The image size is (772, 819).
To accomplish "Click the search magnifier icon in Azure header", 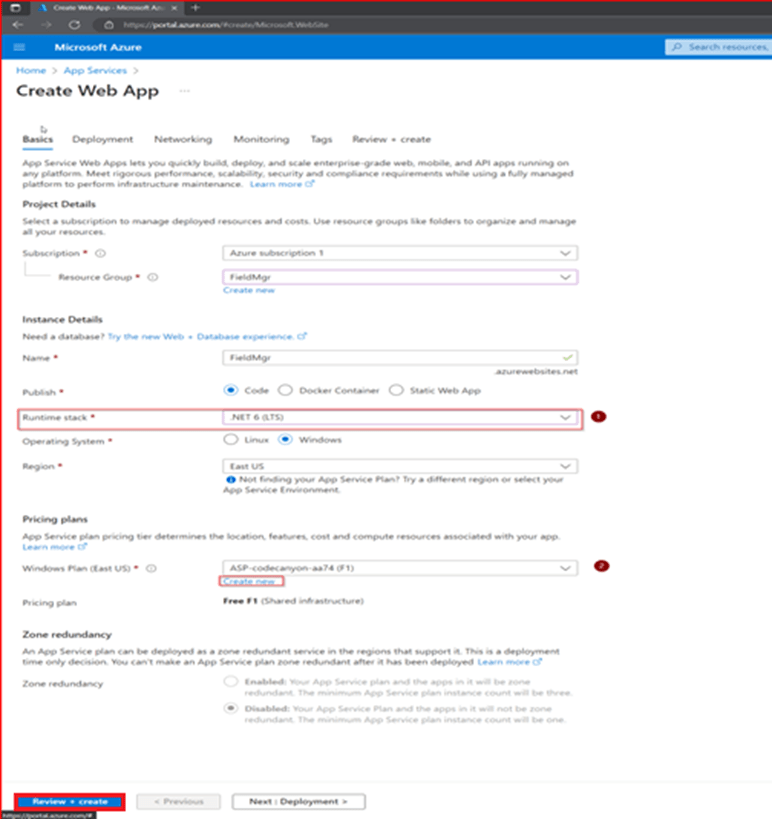I will (677, 47).
